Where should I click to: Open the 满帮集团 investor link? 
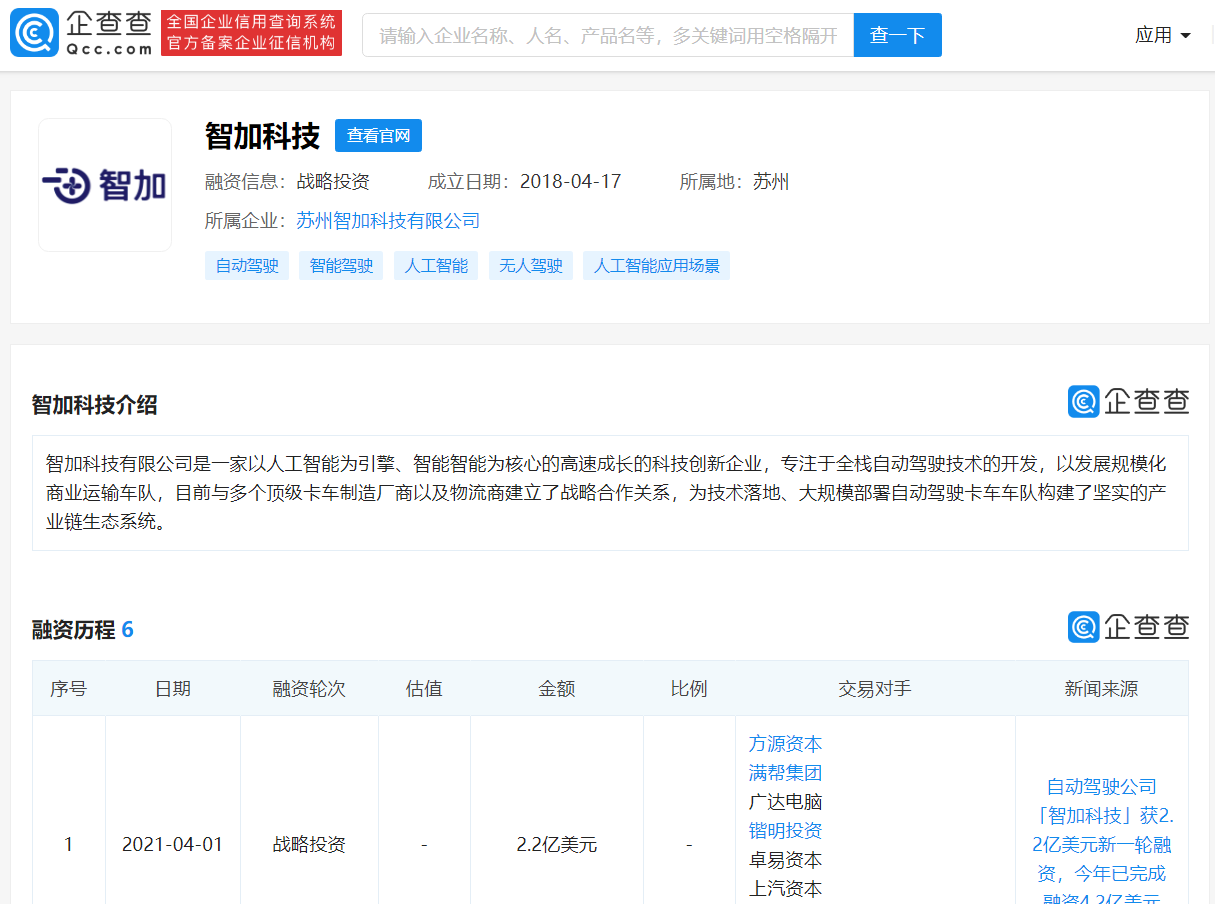[784, 772]
